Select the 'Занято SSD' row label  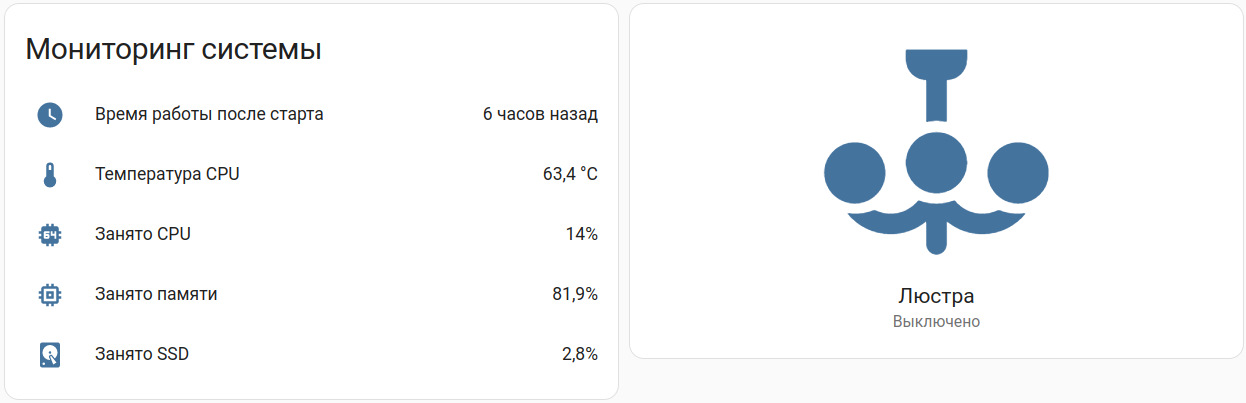coord(142,354)
